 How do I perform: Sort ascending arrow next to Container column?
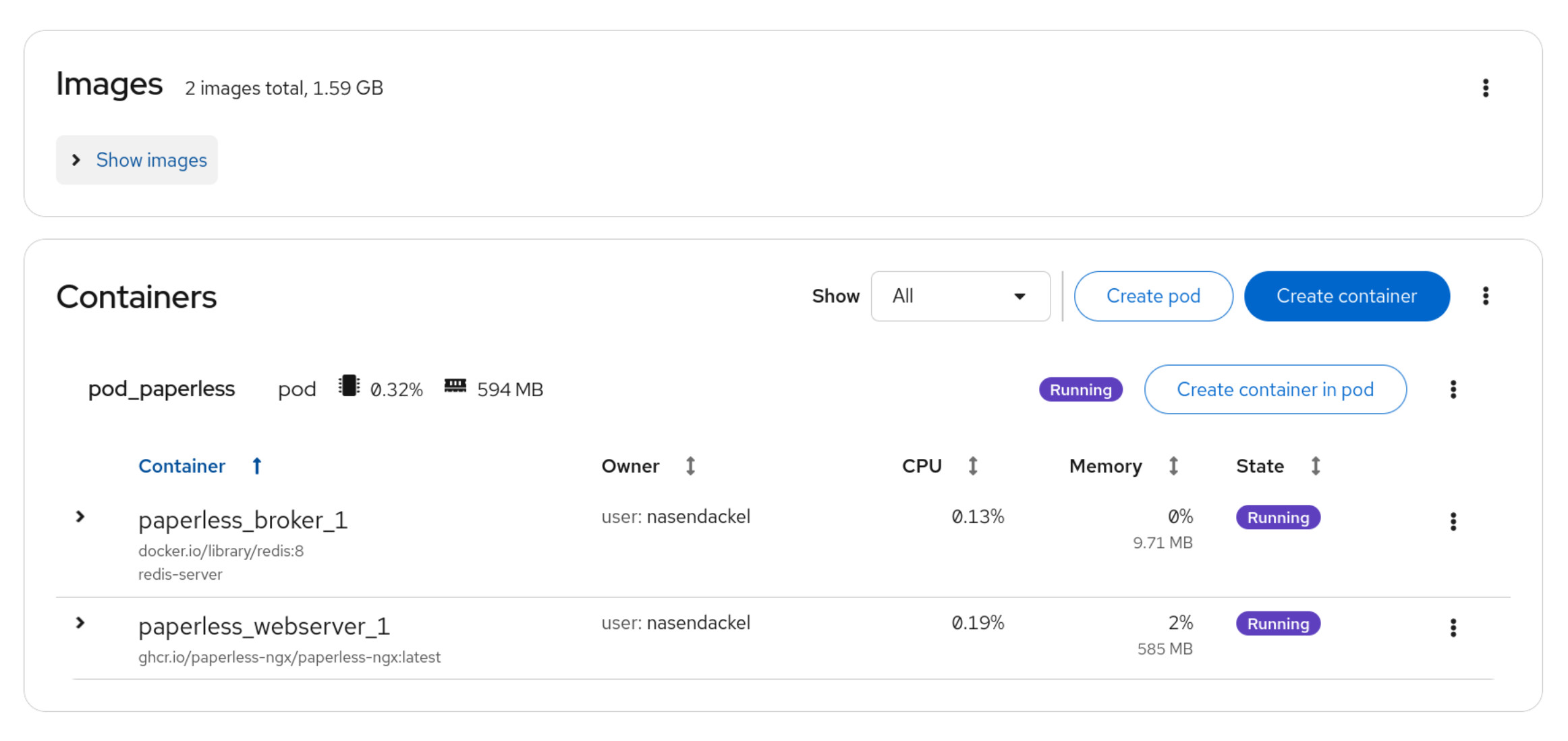click(x=256, y=466)
